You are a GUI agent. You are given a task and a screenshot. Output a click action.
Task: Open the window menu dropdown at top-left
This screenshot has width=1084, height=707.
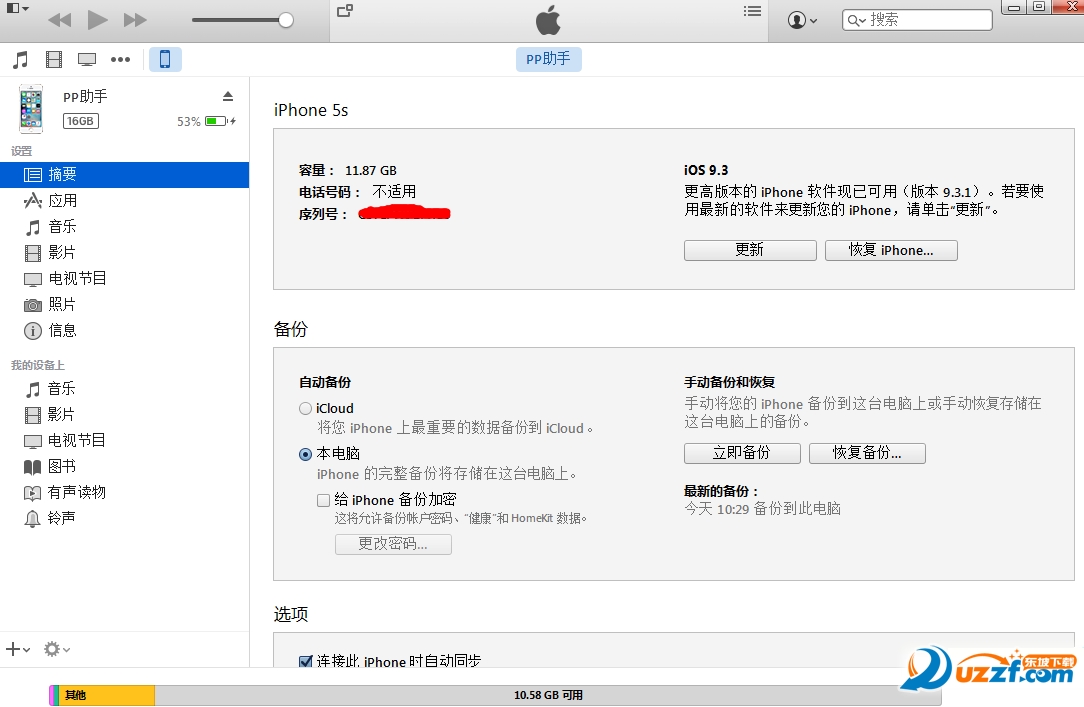coord(17,8)
